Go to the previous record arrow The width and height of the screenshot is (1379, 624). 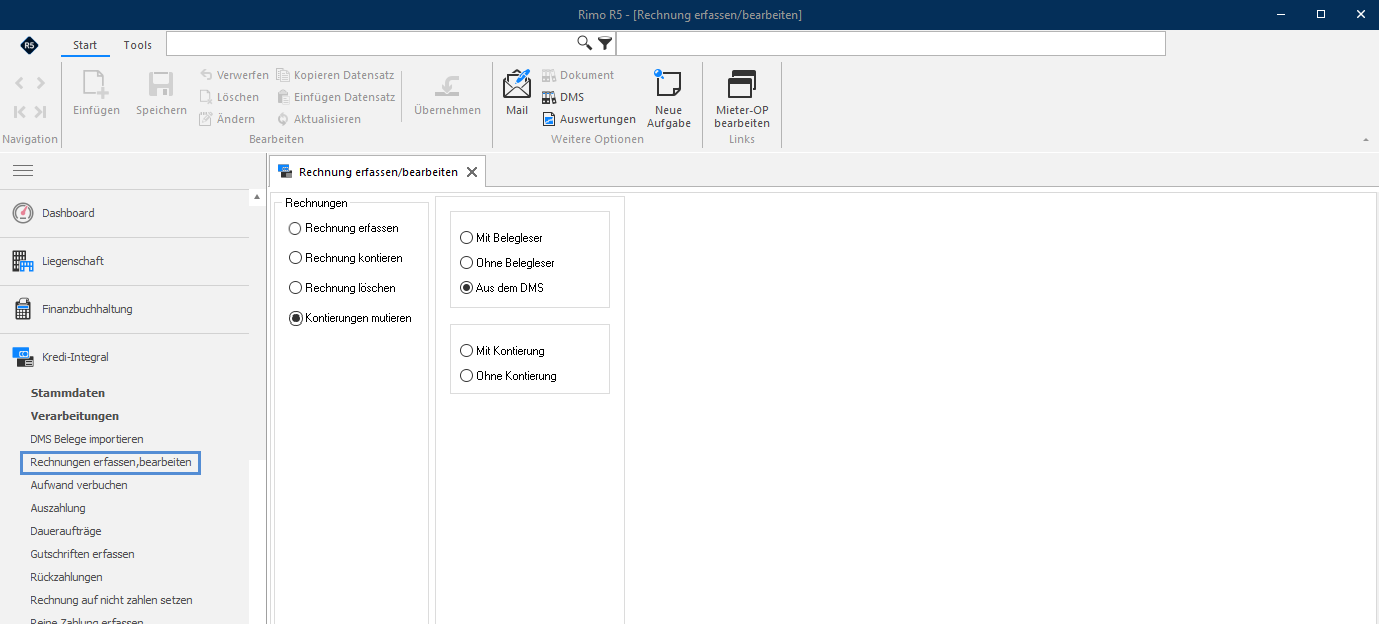[19, 83]
